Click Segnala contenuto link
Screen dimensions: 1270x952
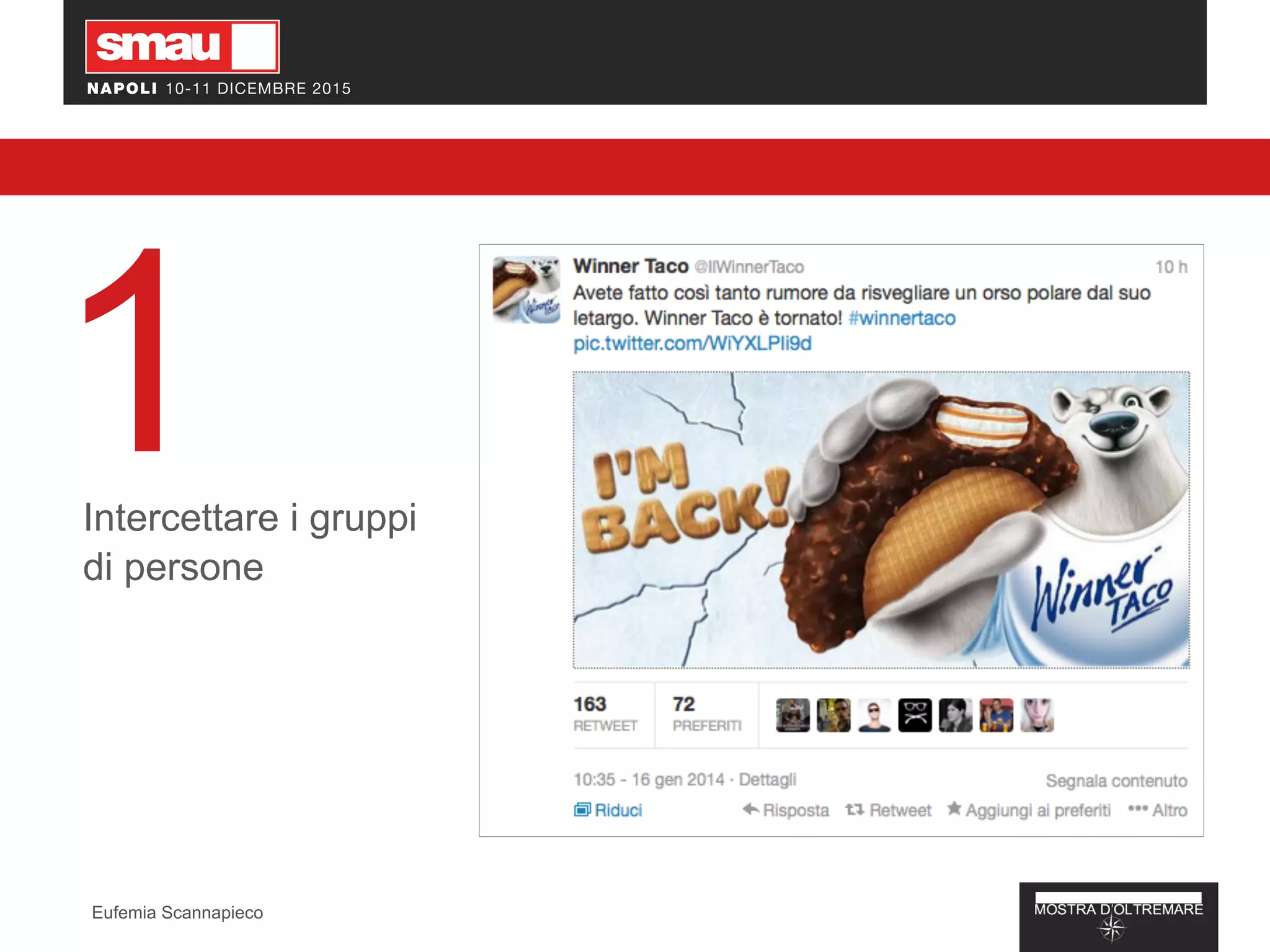1116,781
